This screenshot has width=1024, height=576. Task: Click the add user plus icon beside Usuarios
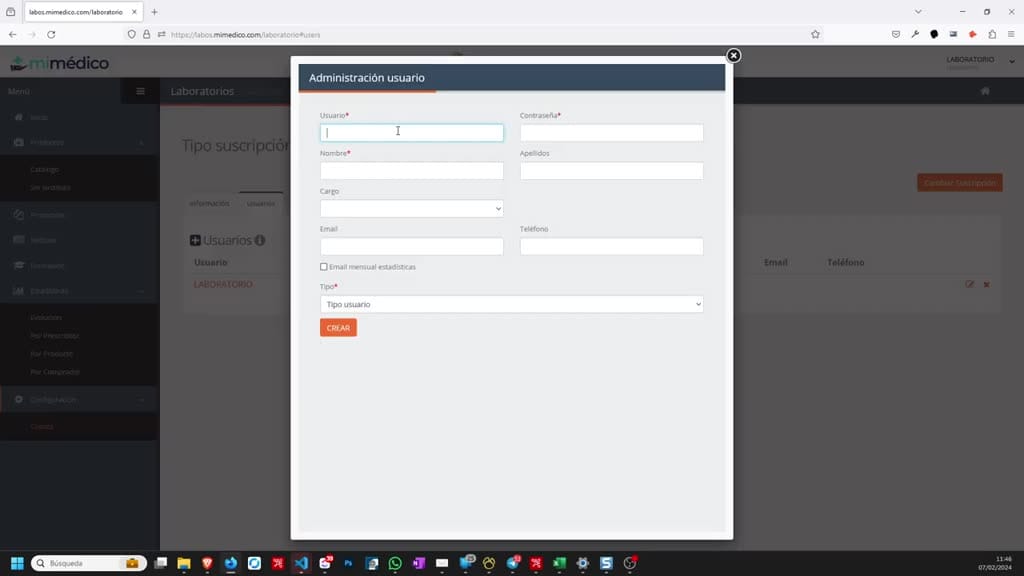click(195, 240)
